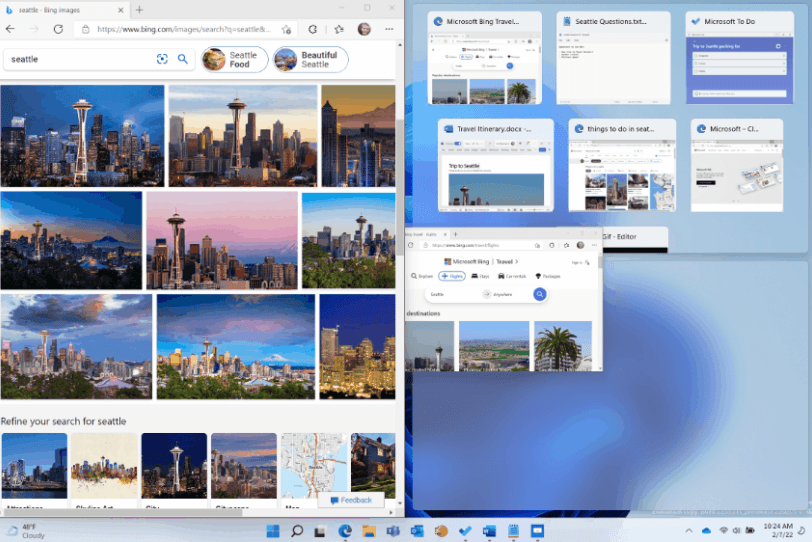Select the Beautiful Seattle suggestion chip

(x=310, y=60)
